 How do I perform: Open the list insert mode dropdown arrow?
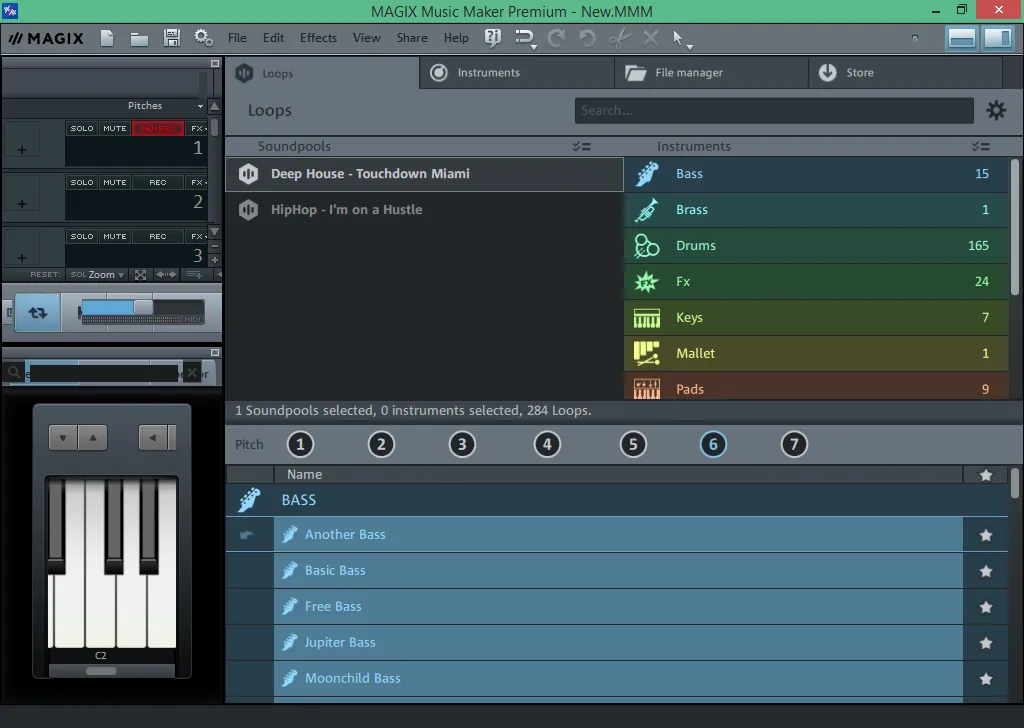click(534, 48)
